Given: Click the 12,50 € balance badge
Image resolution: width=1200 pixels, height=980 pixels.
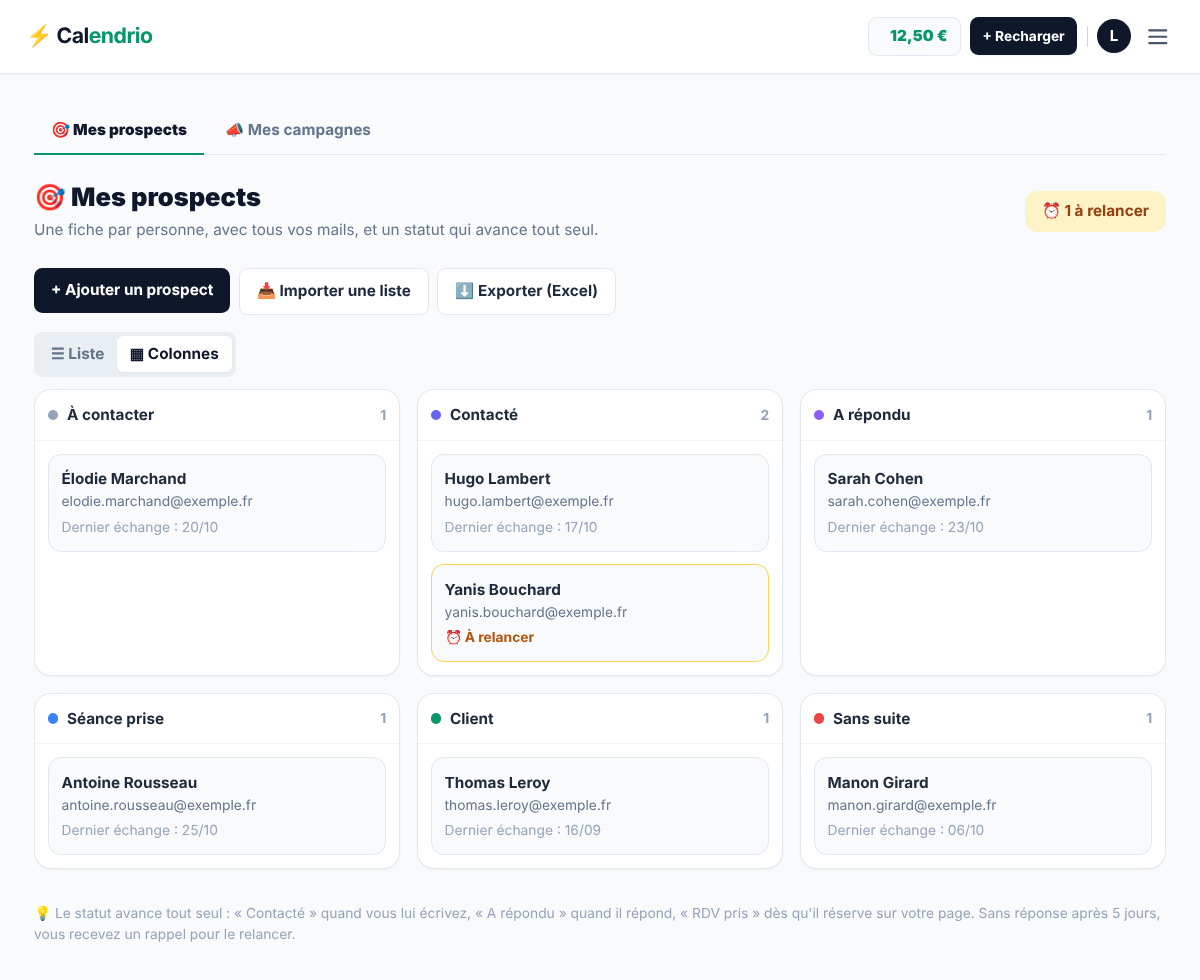Looking at the screenshot, I should click(x=914, y=36).
